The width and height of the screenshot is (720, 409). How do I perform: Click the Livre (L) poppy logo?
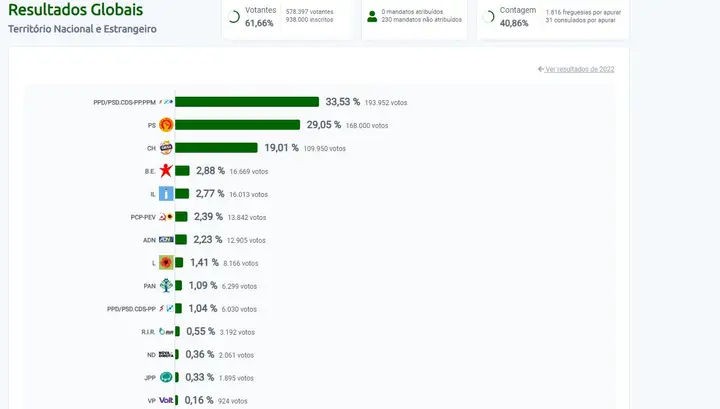(x=167, y=262)
